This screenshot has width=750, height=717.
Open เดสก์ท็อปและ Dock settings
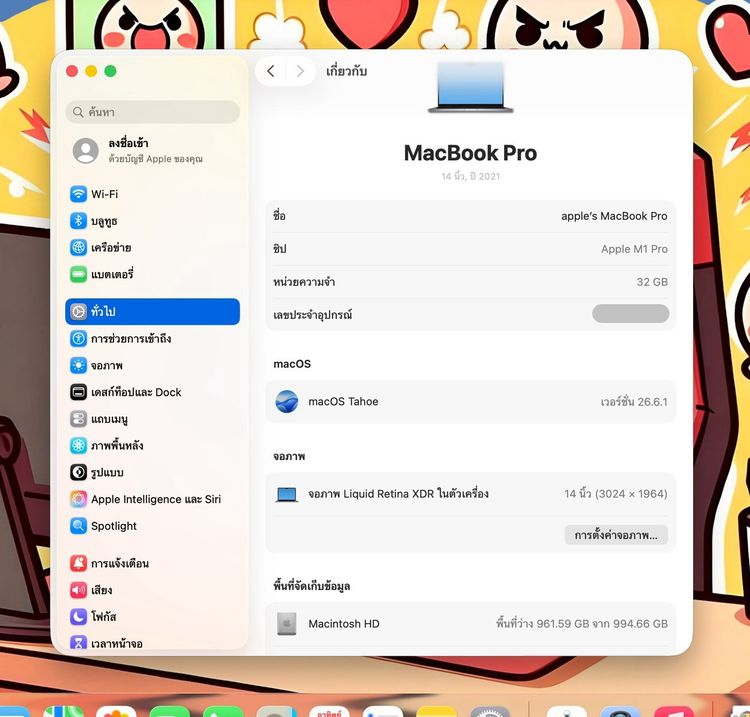tap(152, 392)
